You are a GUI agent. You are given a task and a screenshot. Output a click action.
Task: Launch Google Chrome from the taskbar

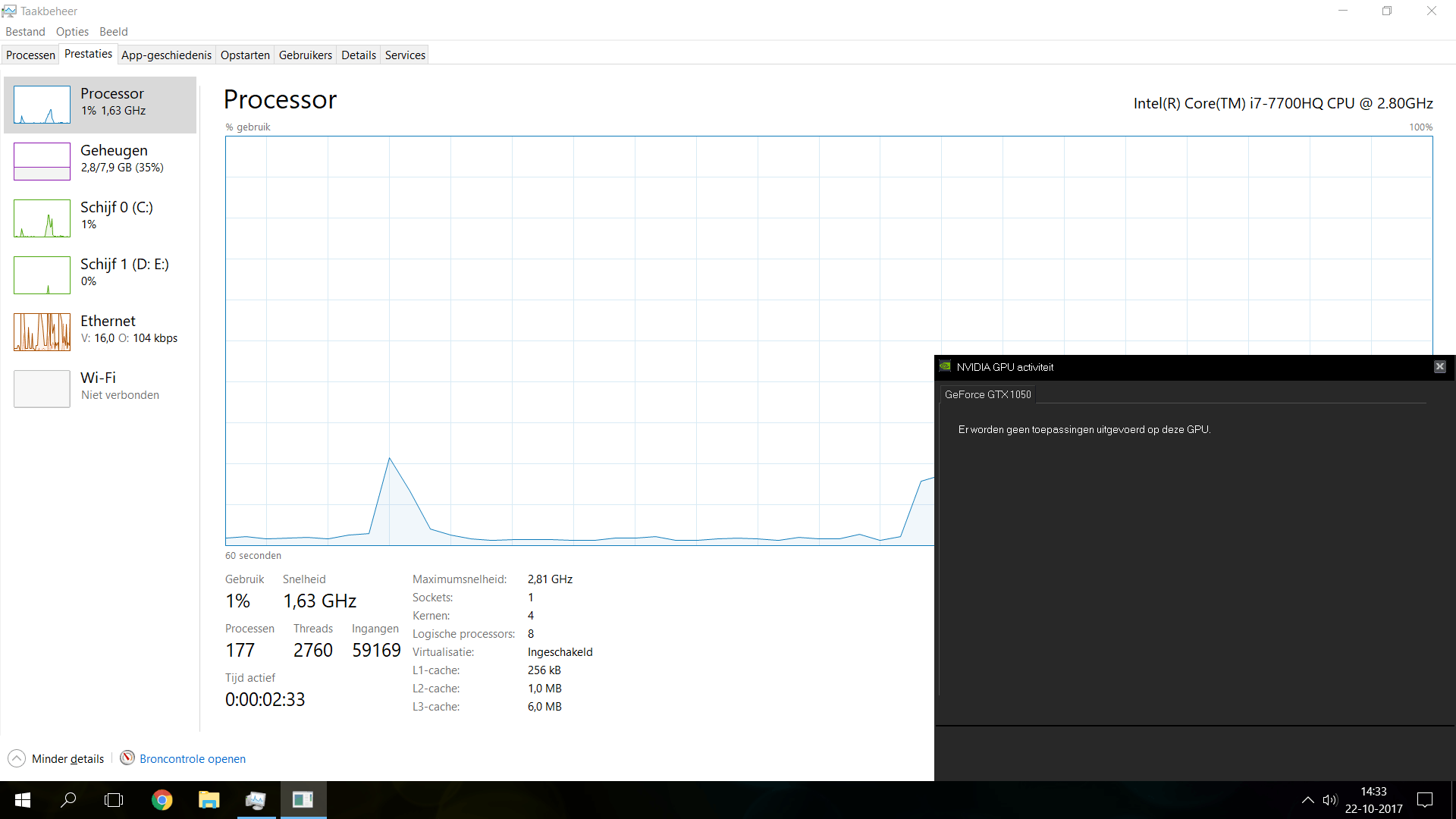162,800
